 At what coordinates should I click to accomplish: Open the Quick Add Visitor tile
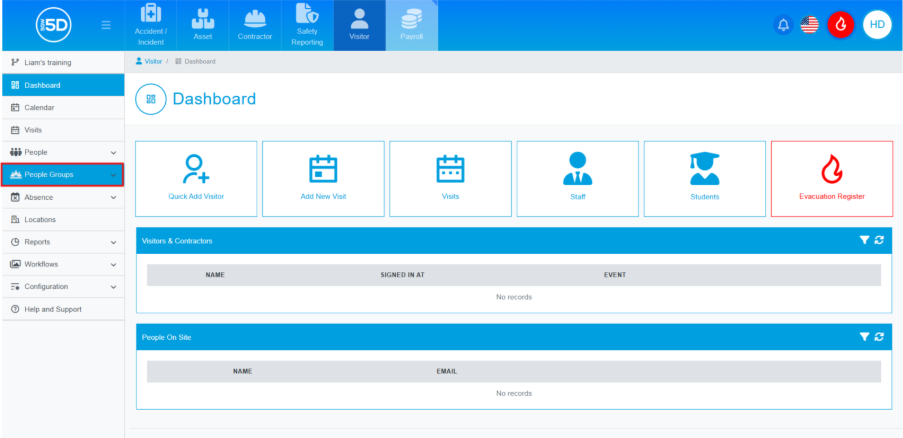(x=196, y=178)
